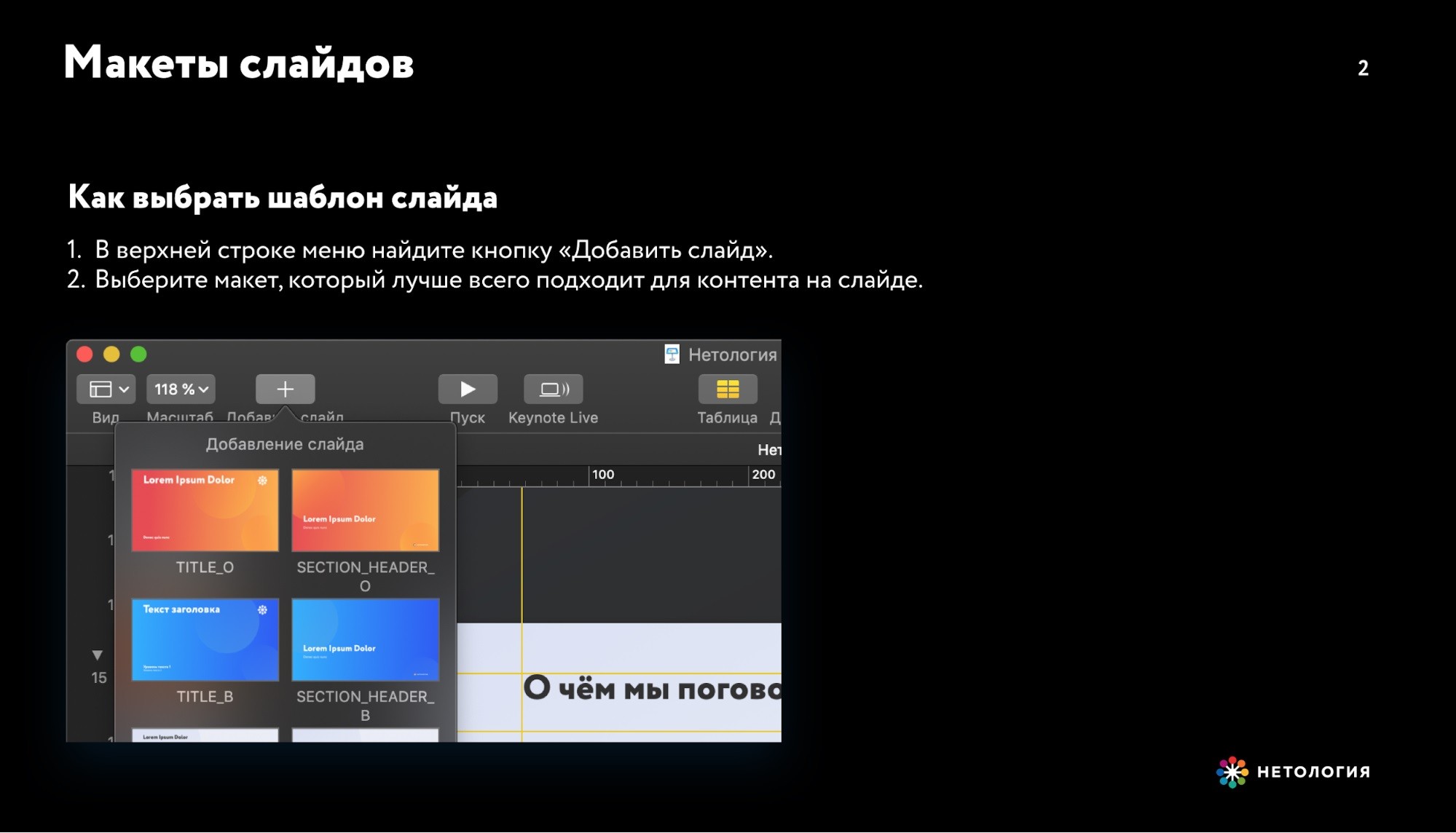Select the SECTION_HEADER_B blue template
Viewport: 1456px width, 833px height.
[365, 640]
